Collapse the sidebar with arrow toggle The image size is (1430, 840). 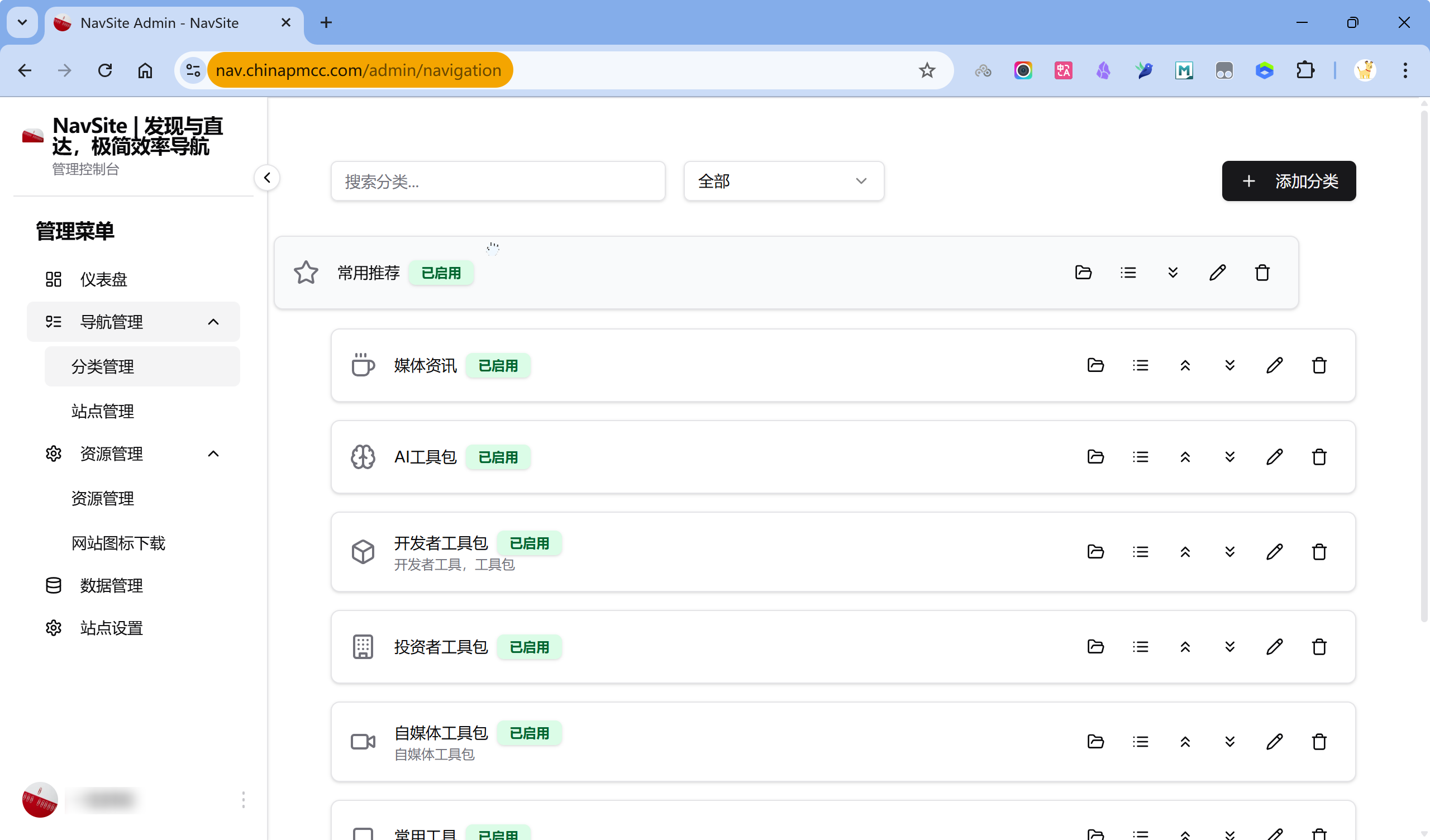coord(266,178)
